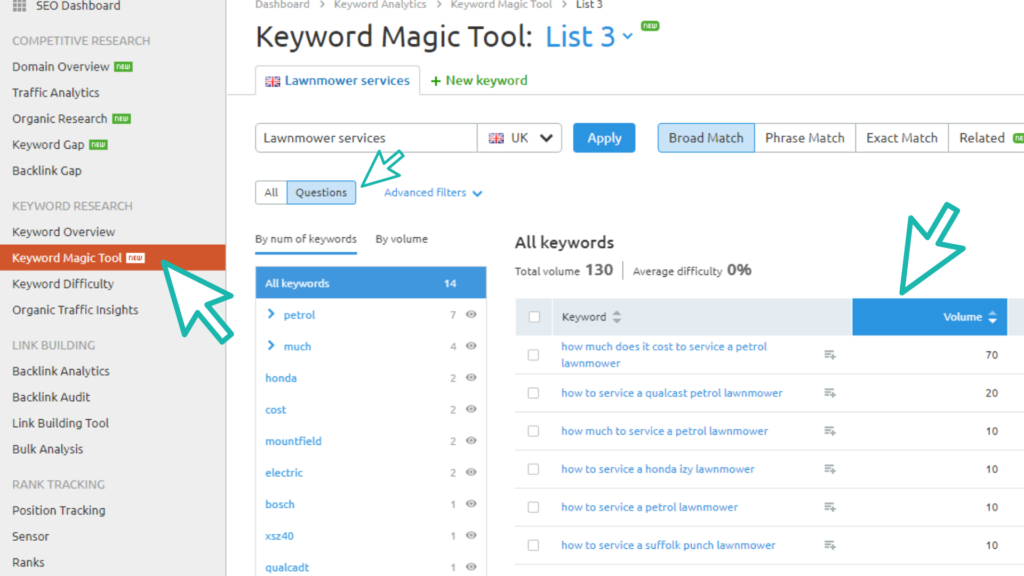1024x576 pixels.
Task: Toggle visibility eye for bosch group
Action: [x=471, y=504]
